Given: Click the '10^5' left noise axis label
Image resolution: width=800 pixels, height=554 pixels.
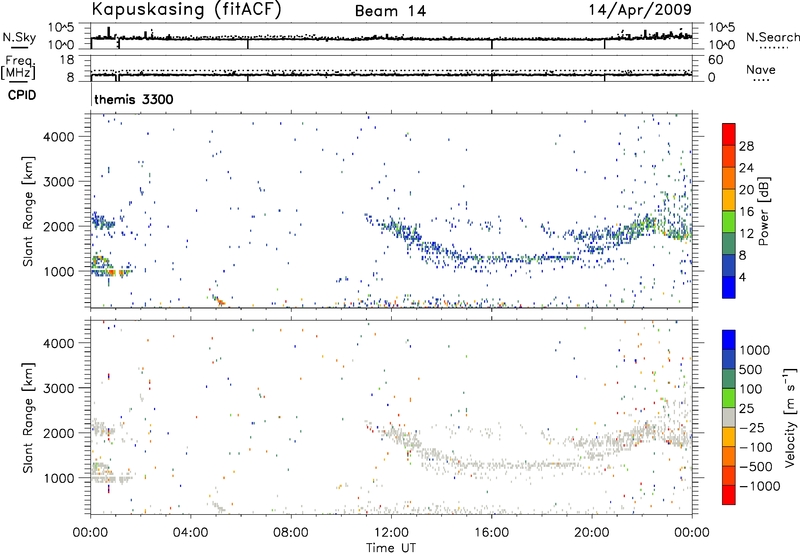Looking at the screenshot, I should click(61, 27).
